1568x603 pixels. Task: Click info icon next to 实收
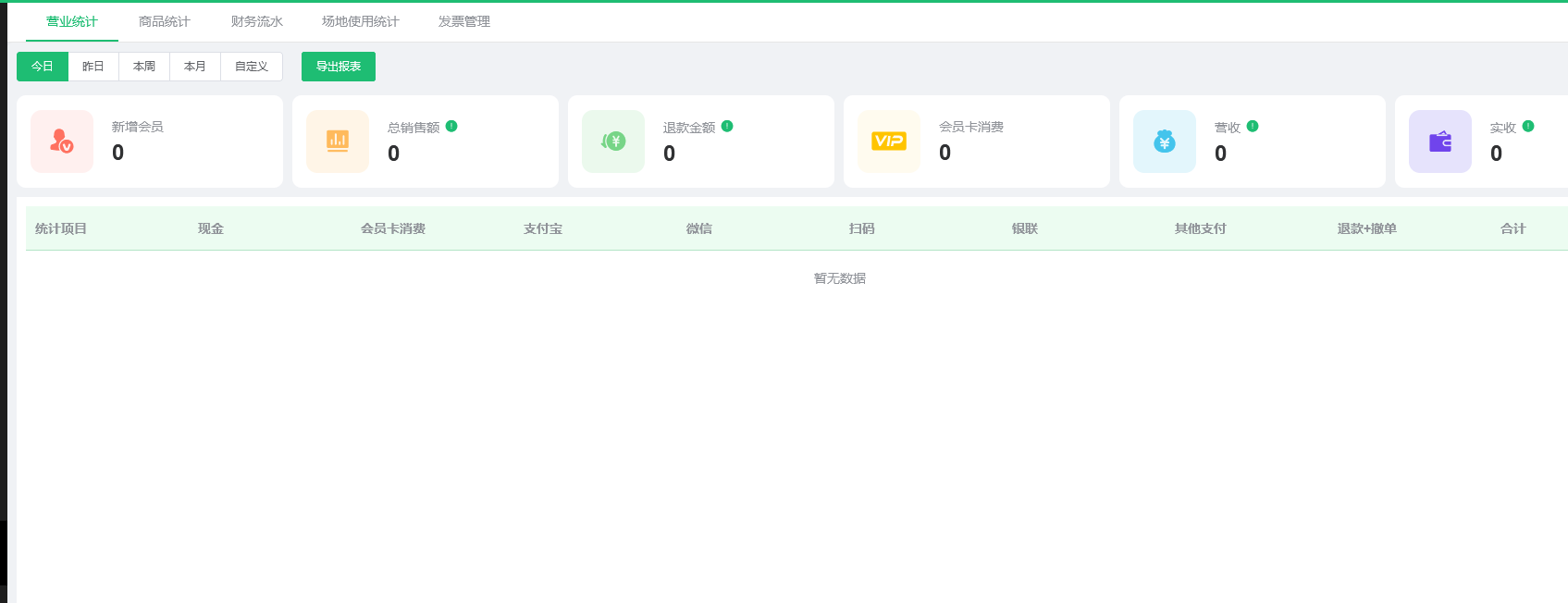1528,127
